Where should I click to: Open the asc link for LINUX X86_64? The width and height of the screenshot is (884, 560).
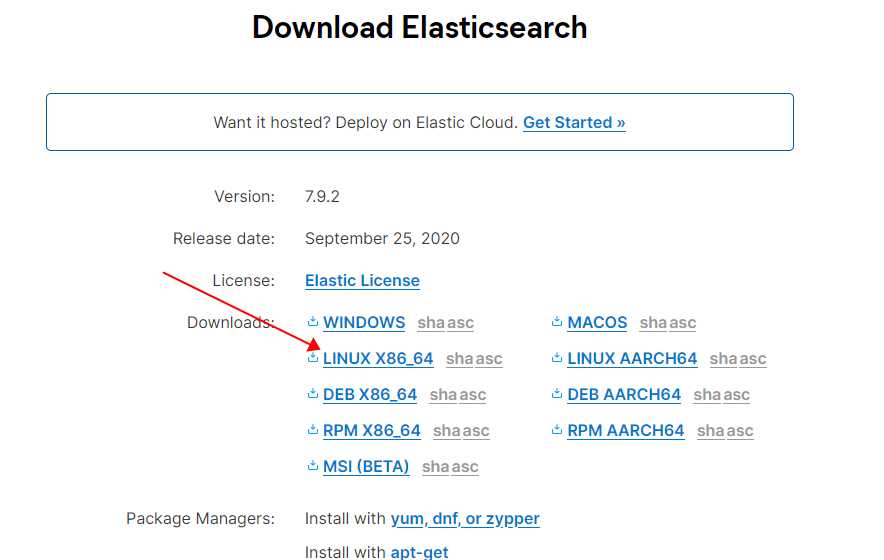tap(489, 359)
